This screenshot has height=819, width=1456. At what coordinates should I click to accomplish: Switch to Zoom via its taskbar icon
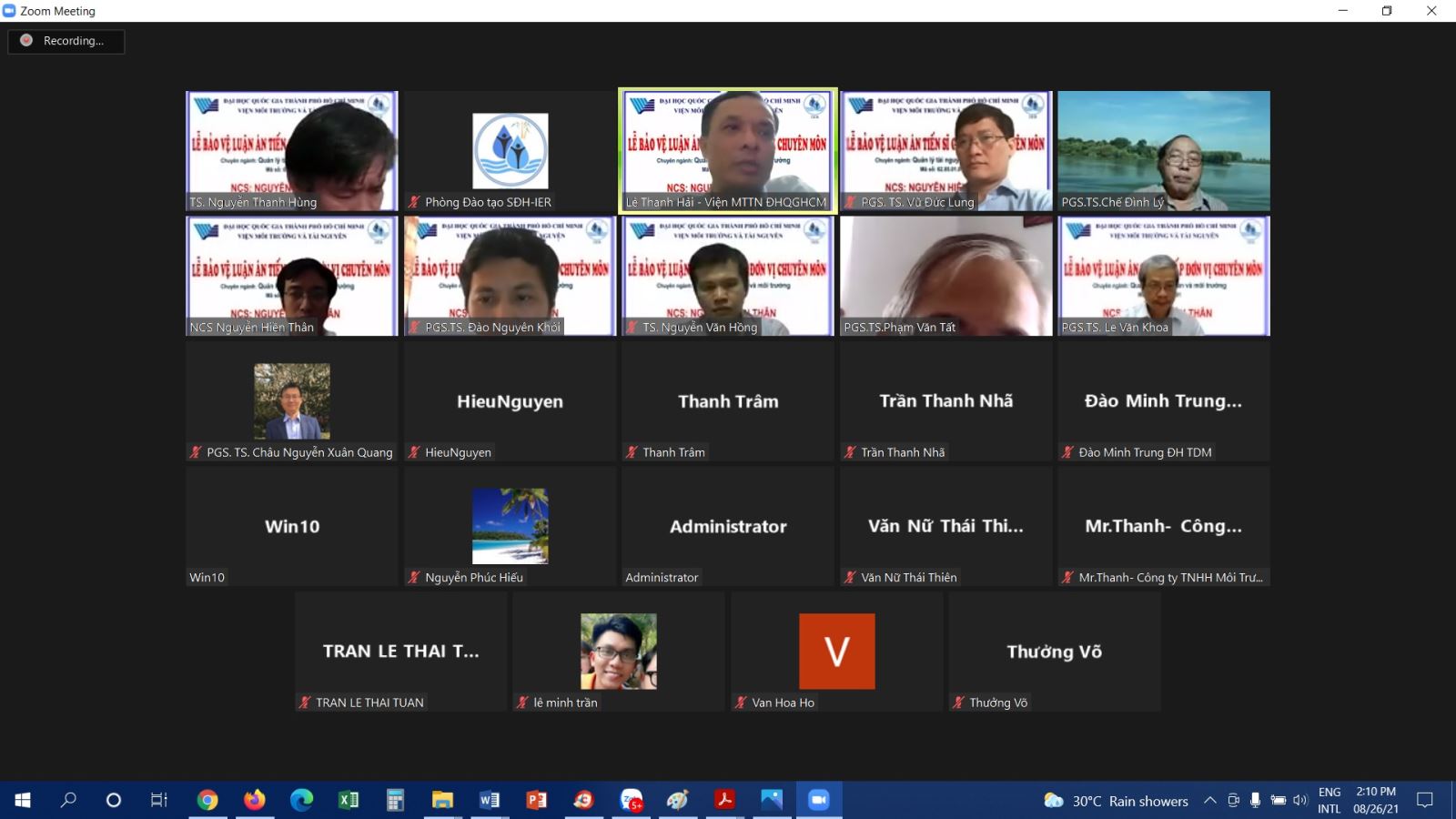pyautogui.click(x=818, y=800)
